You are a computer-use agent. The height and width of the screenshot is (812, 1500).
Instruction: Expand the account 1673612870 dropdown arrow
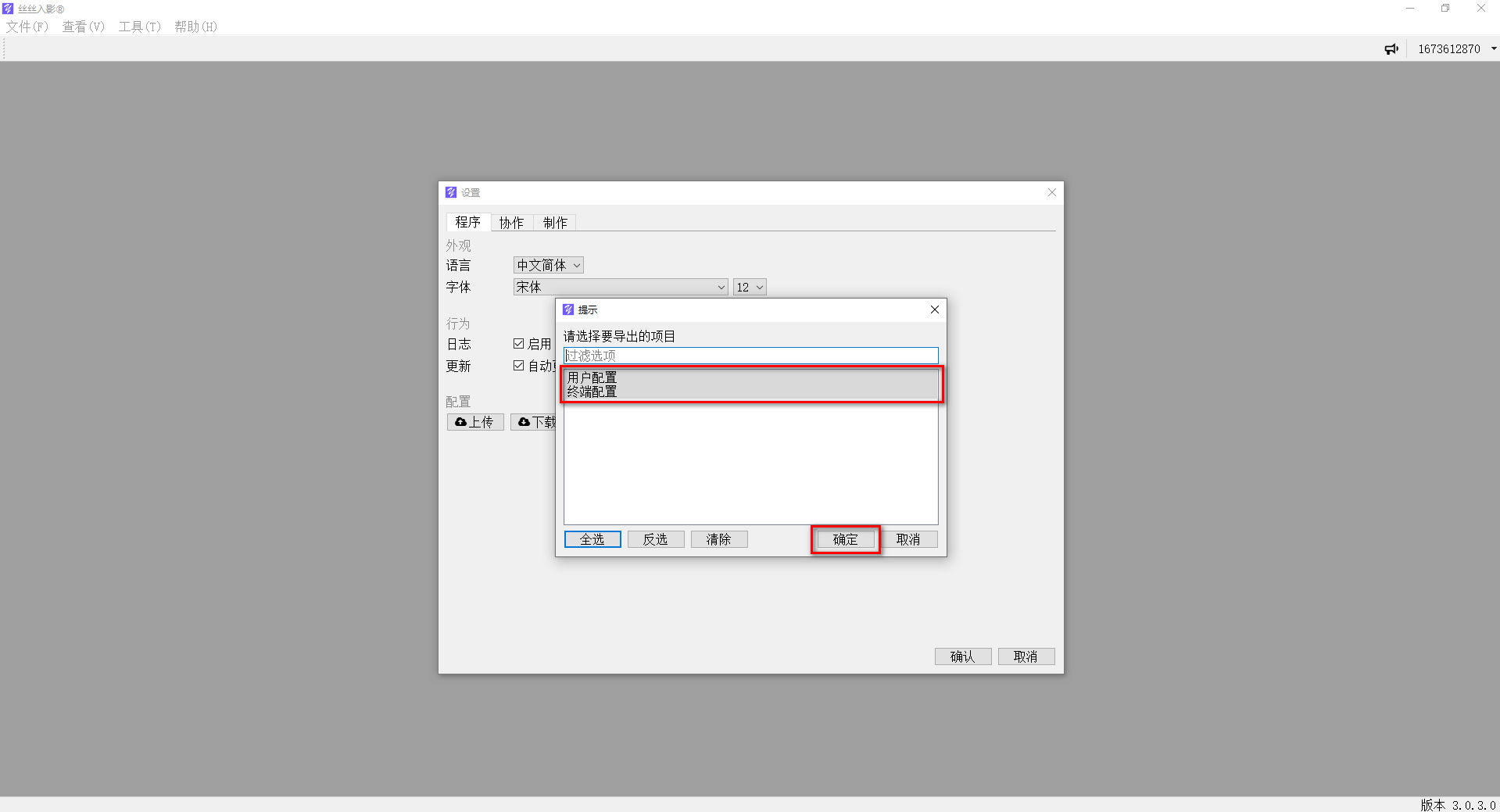[1493, 48]
